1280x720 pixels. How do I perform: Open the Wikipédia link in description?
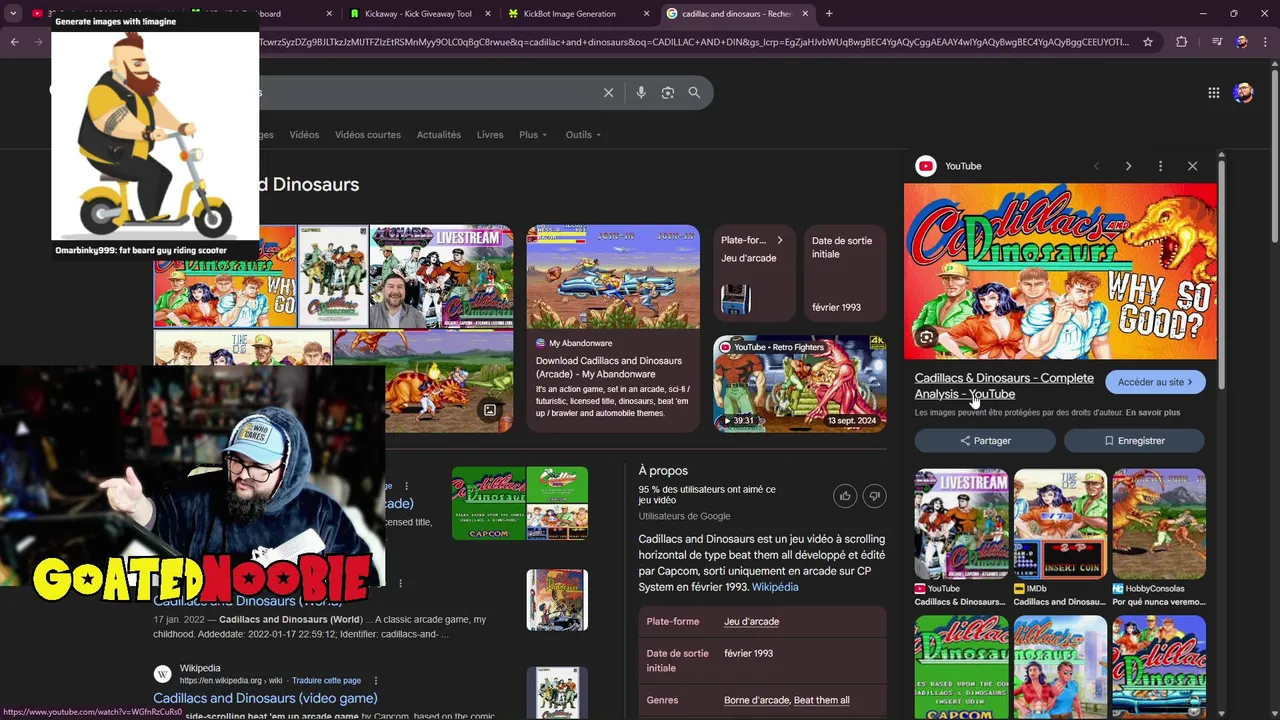[x=775, y=587]
